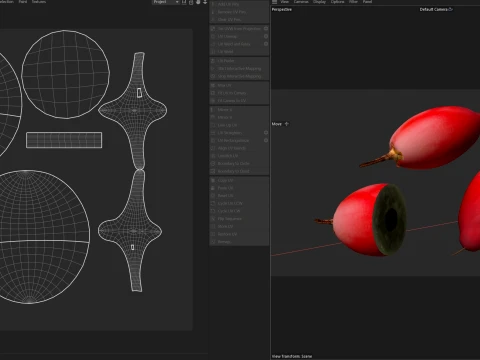This screenshot has width=480, height=360.
Task: Click the Reset UV icon
Action: click(213, 196)
